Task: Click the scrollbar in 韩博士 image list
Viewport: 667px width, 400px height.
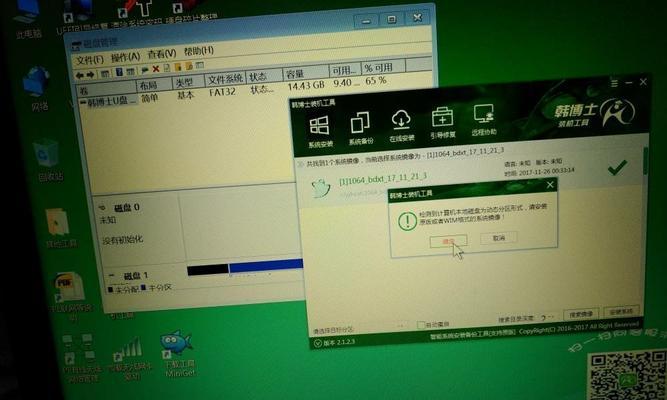Action: coord(645,160)
